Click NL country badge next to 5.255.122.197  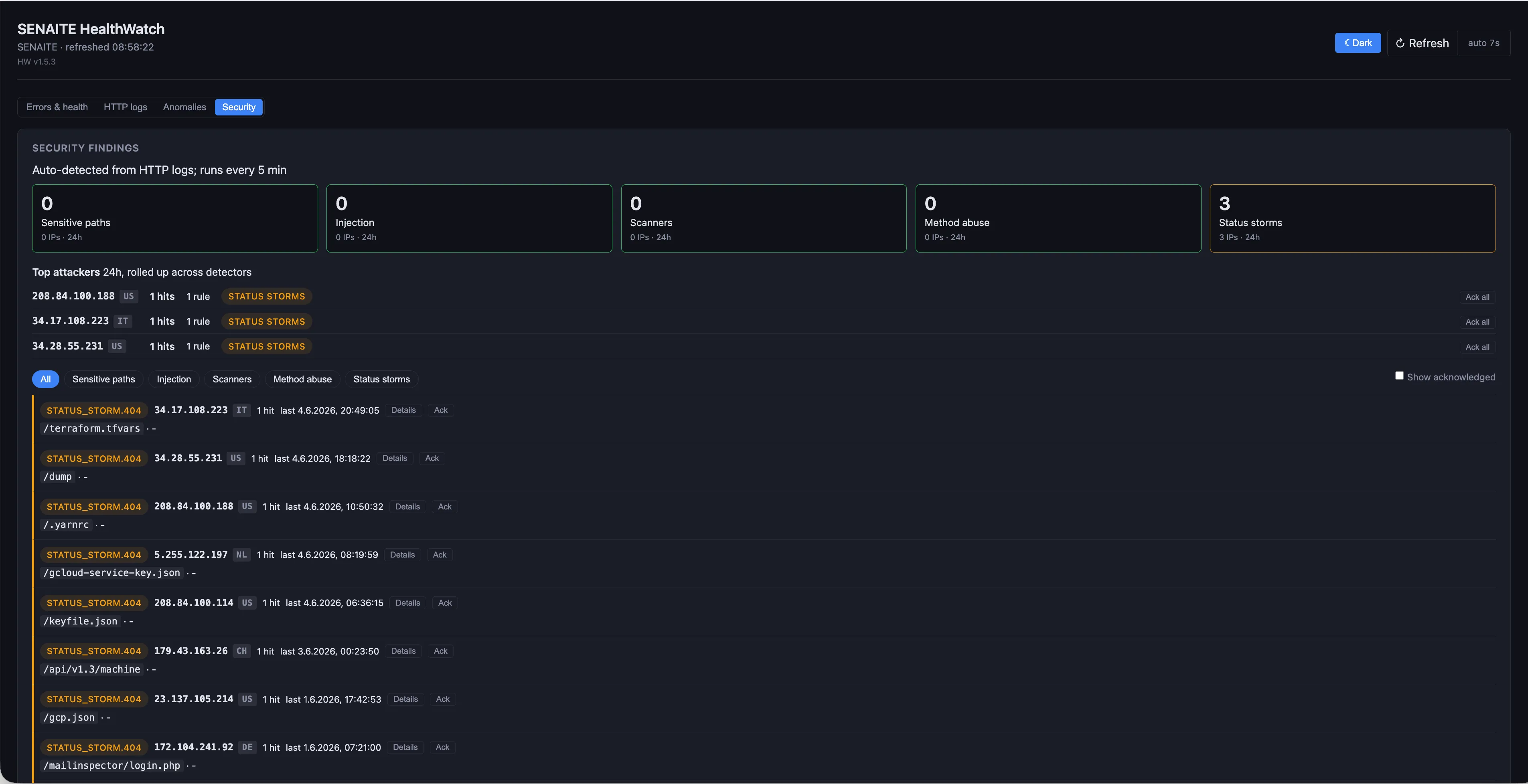tap(241, 554)
